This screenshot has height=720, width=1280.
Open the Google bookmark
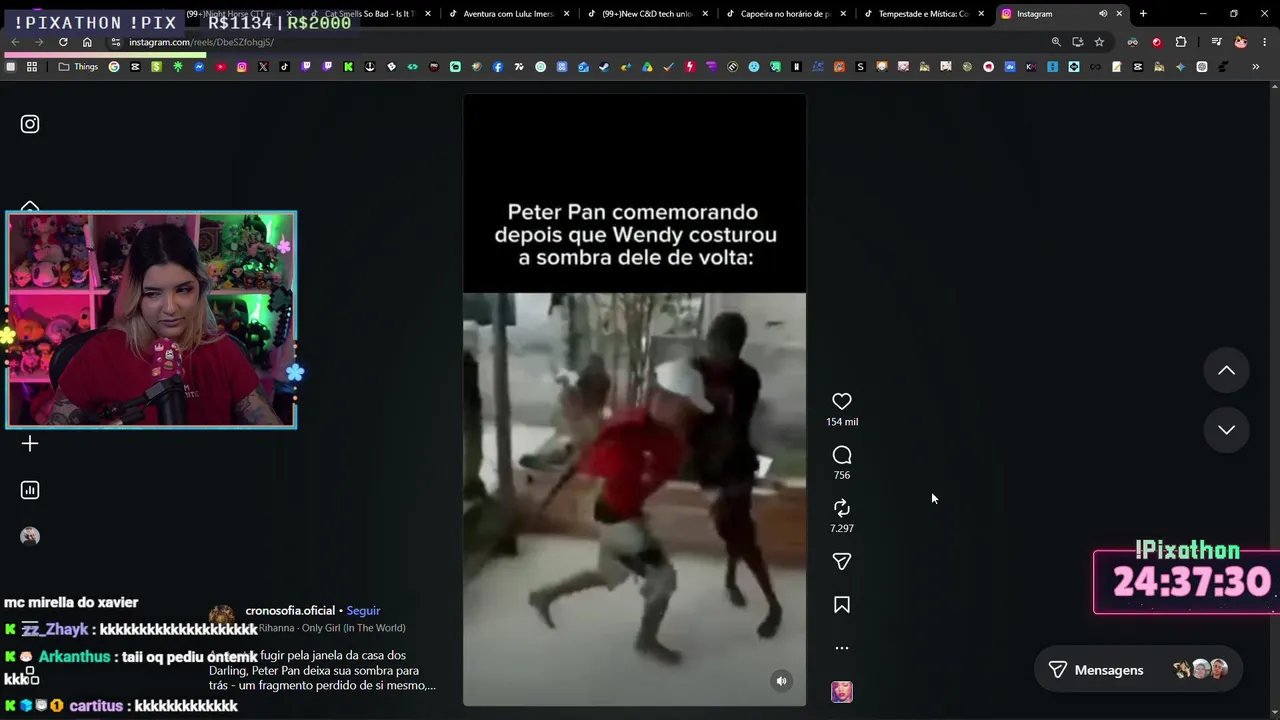(x=114, y=67)
